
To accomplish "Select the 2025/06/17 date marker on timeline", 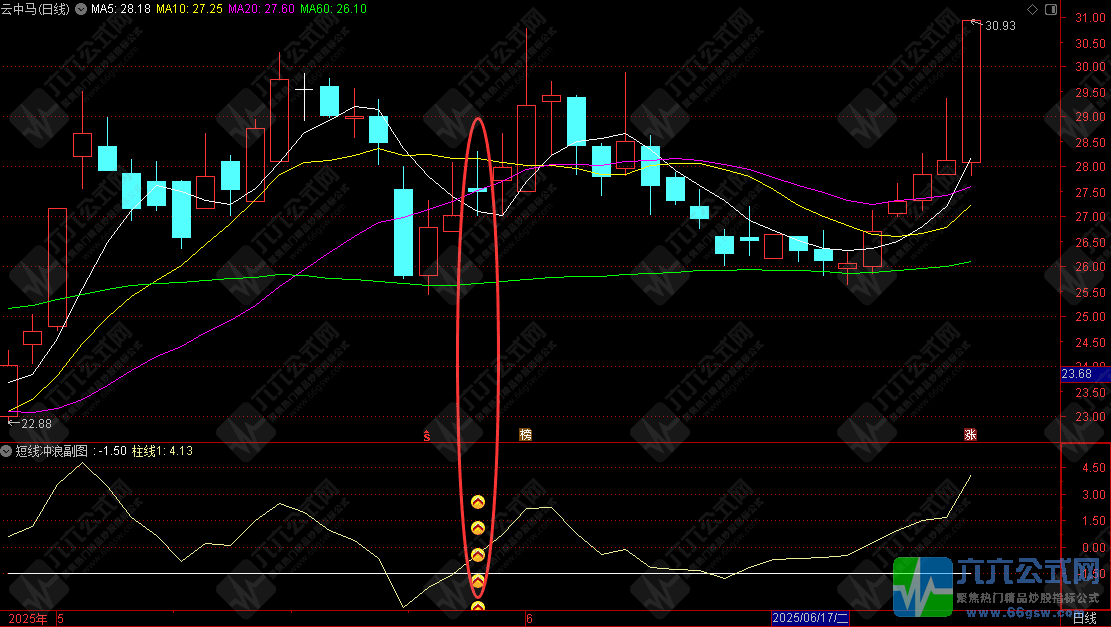I will [x=810, y=619].
